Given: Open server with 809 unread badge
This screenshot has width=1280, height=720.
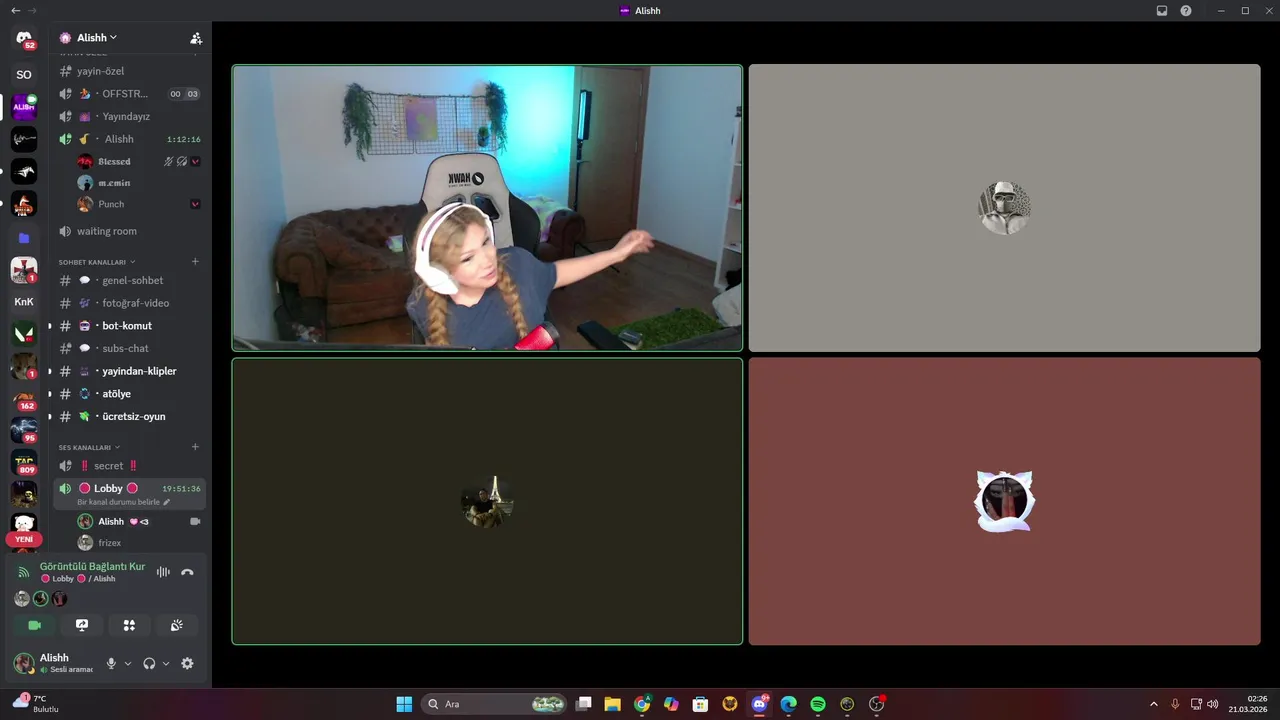Looking at the screenshot, I should (x=24, y=463).
